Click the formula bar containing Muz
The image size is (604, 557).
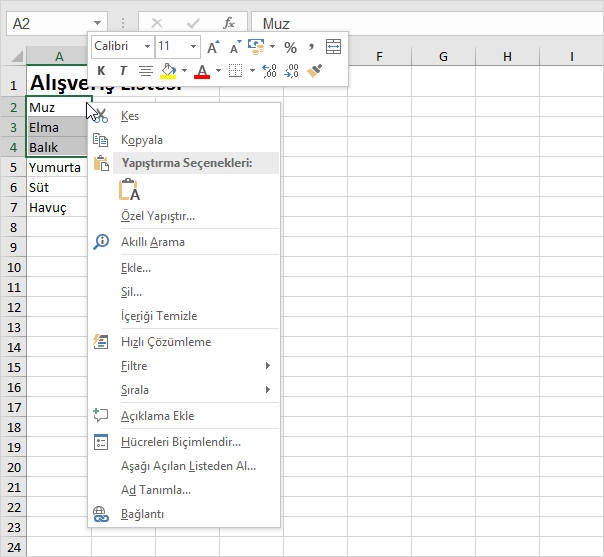click(428, 23)
